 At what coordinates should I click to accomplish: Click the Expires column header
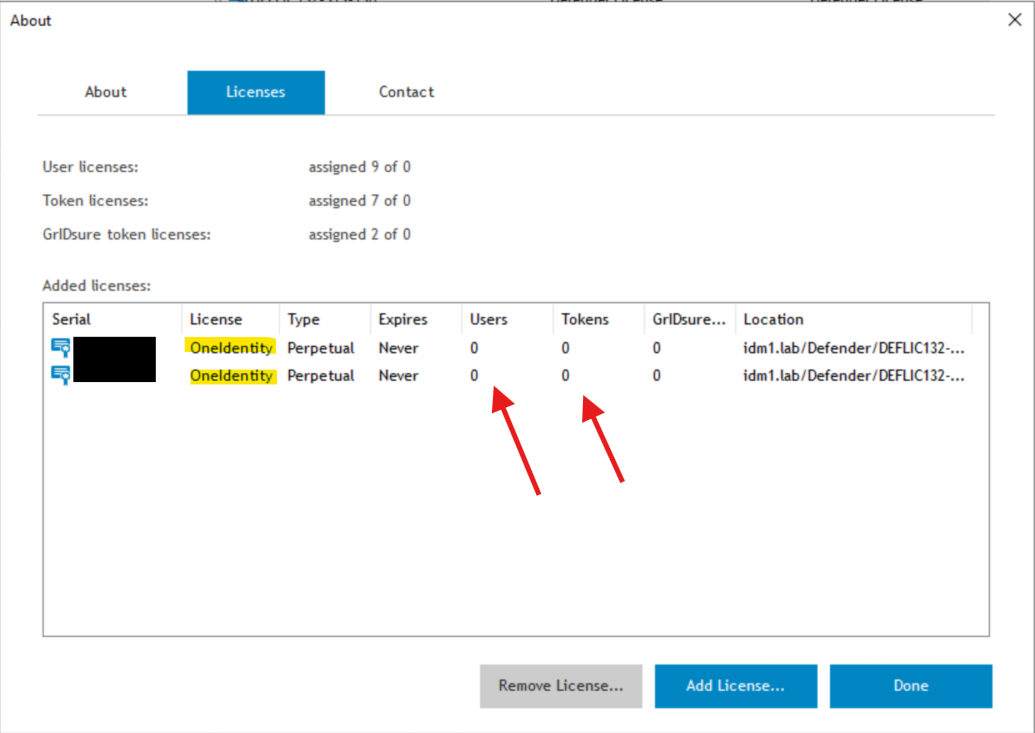tap(403, 320)
